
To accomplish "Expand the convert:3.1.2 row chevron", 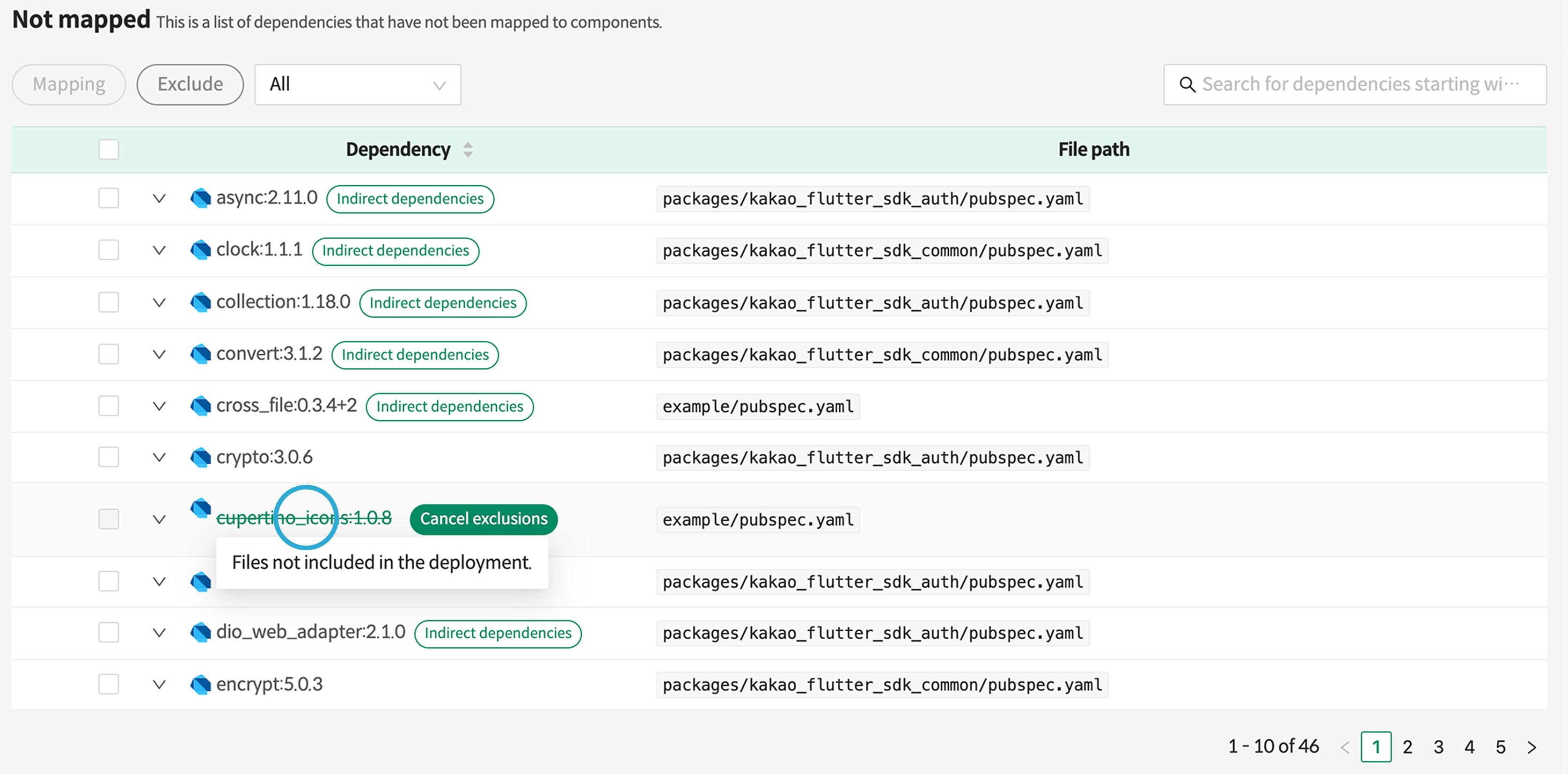I will point(159,355).
